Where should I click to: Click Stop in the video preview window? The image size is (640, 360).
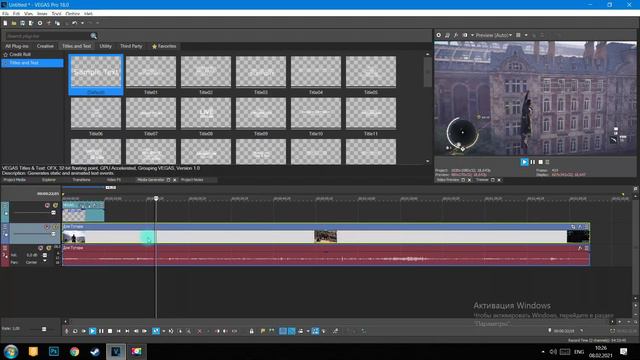point(541,162)
